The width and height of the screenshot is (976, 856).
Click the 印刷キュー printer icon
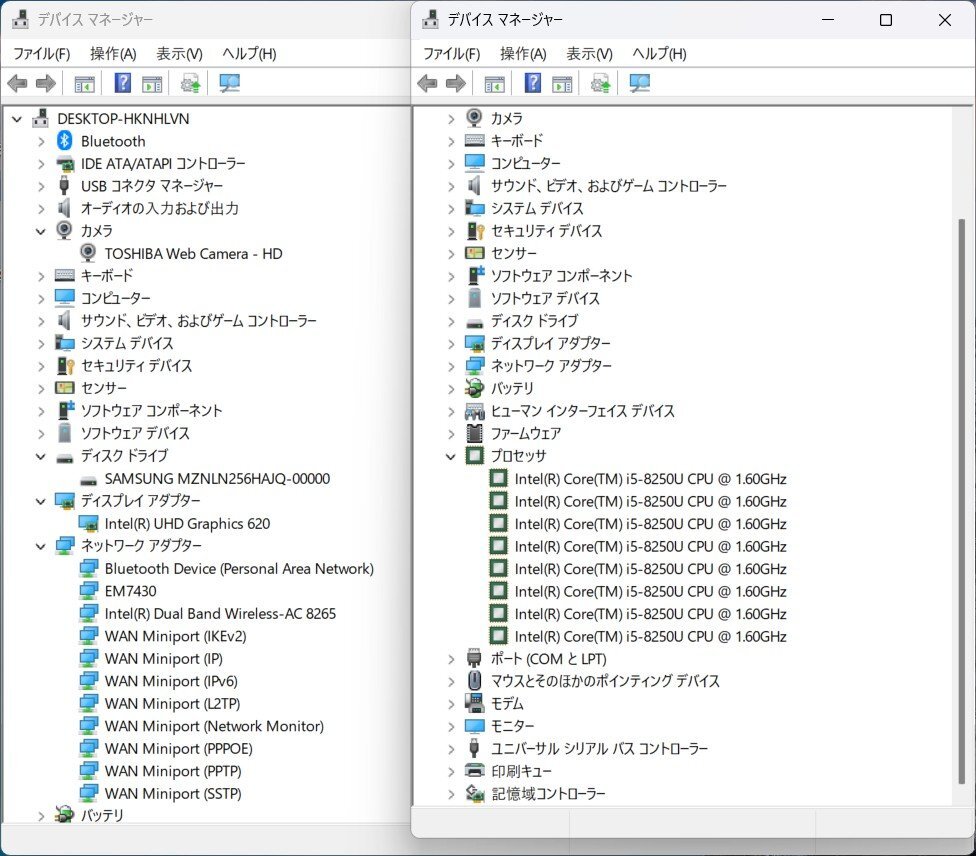pyautogui.click(x=475, y=771)
